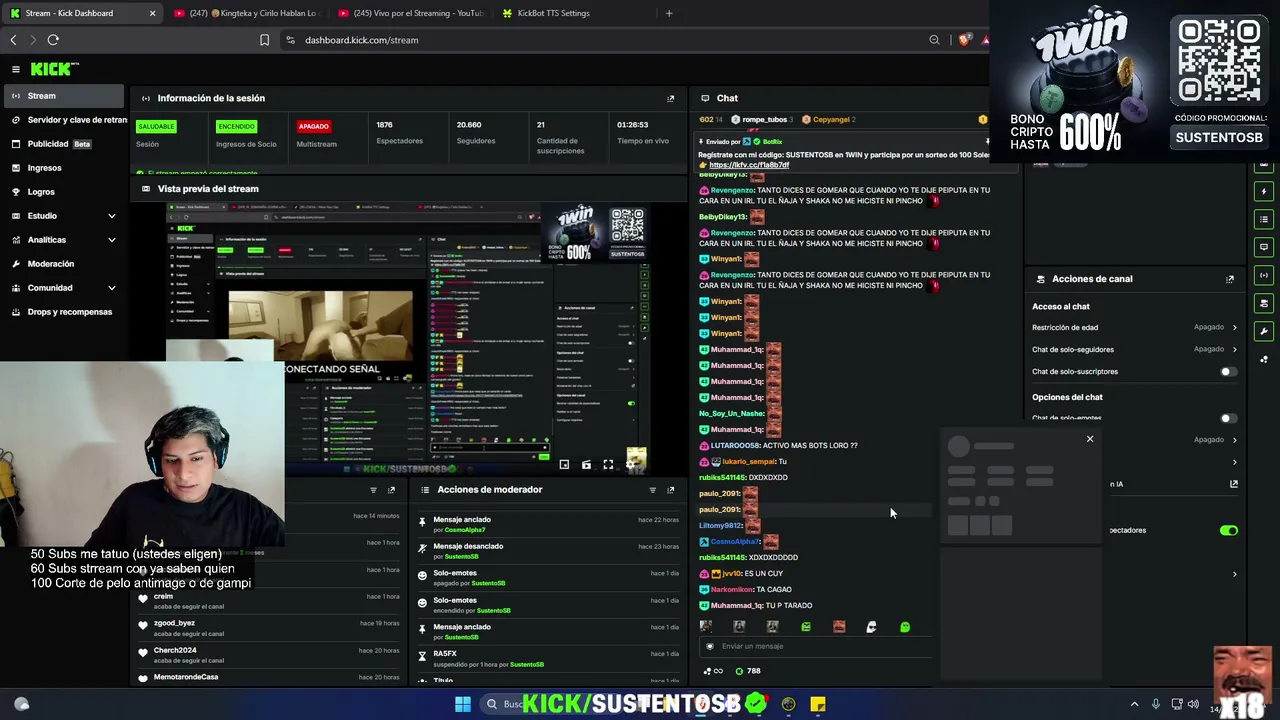Reload the dashboard page
This screenshot has height=720, width=1280.
[x=53, y=40]
